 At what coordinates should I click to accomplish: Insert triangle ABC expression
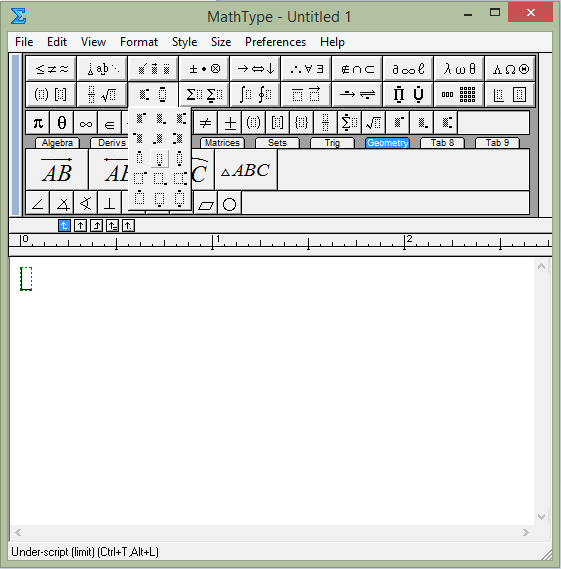[x=246, y=170]
